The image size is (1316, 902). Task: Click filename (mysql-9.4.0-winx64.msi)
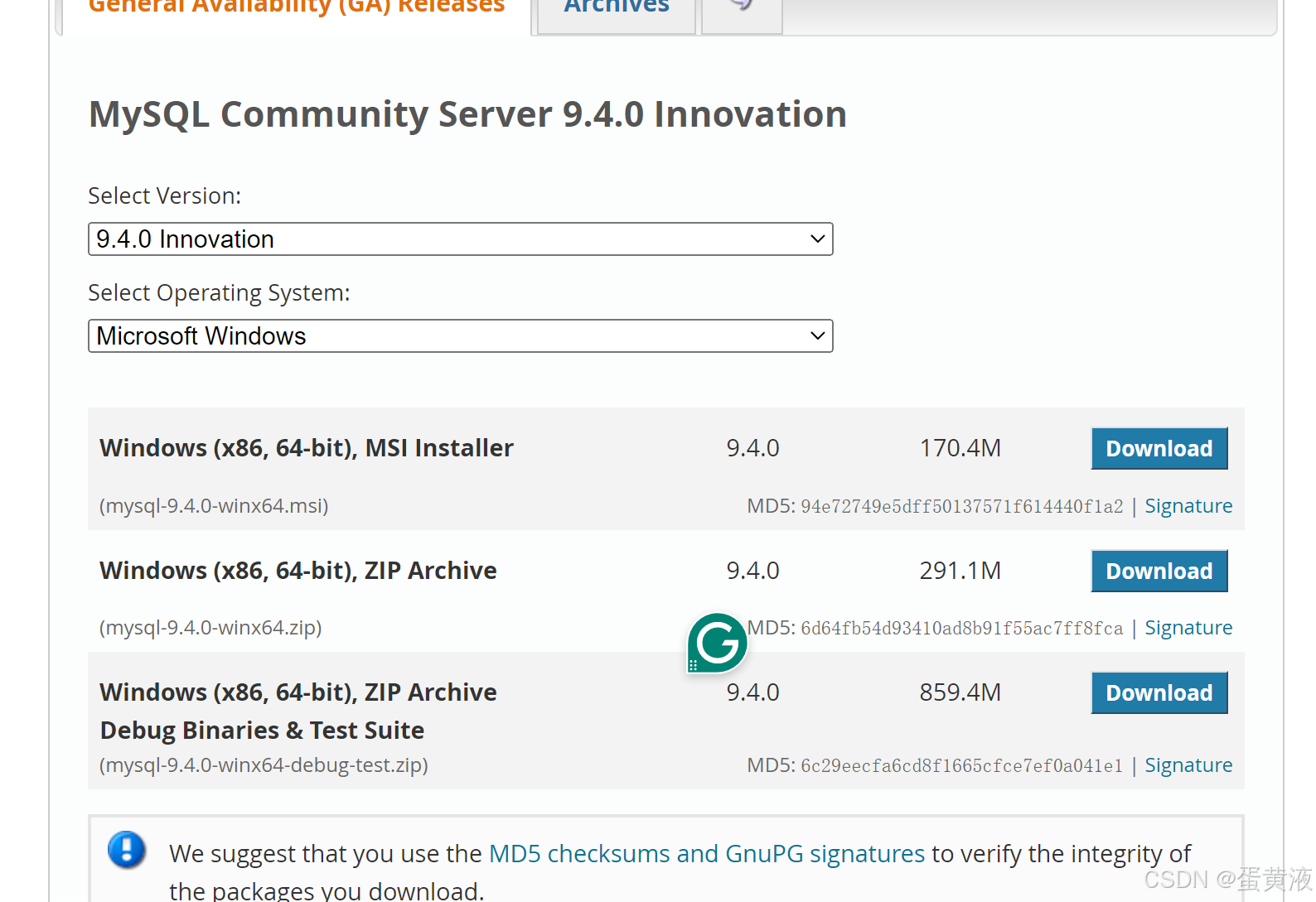pyautogui.click(x=214, y=506)
